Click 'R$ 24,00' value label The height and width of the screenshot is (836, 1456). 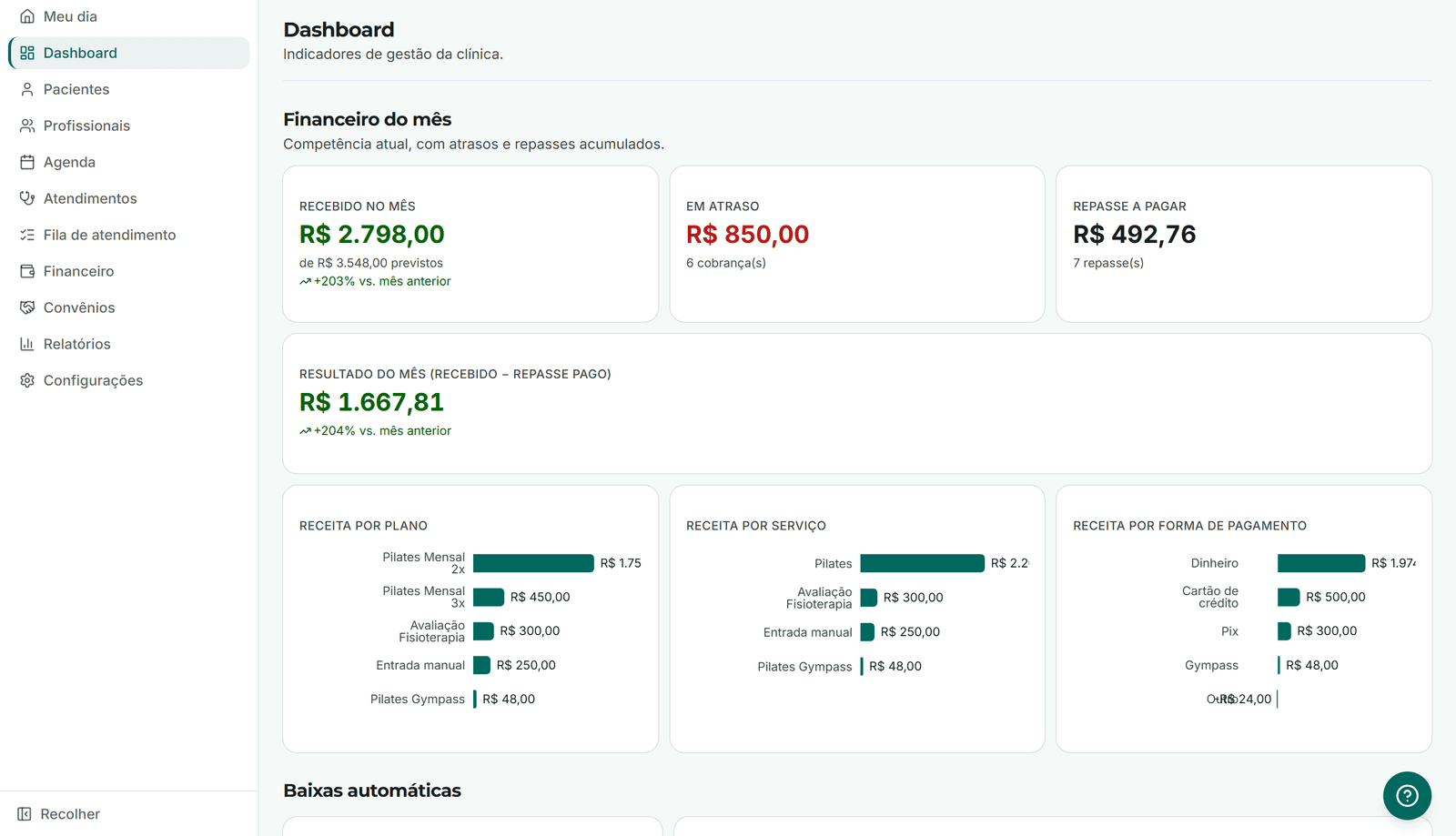pyautogui.click(x=1245, y=699)
